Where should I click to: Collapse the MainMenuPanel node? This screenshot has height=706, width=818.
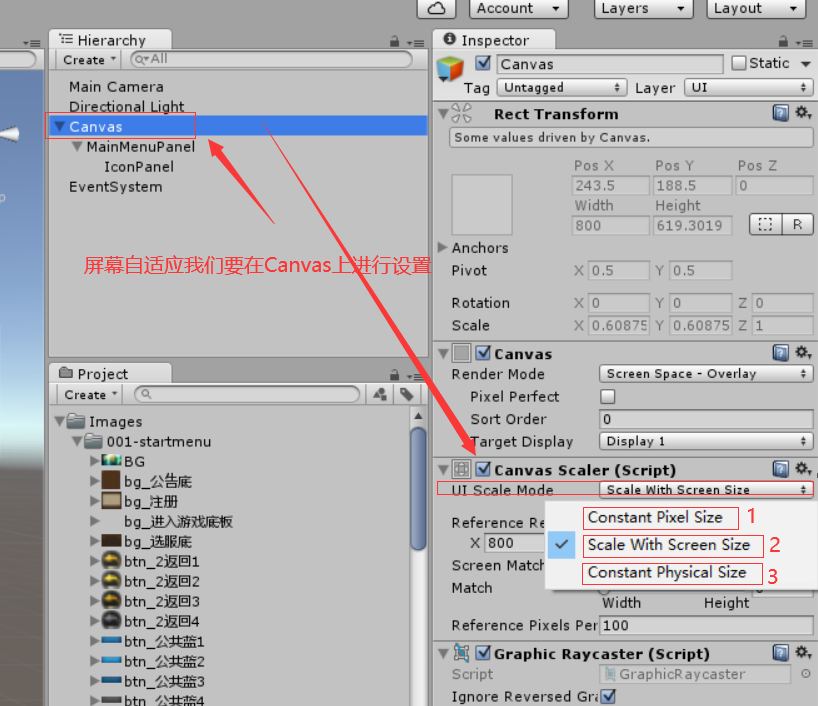coord(77,147)
